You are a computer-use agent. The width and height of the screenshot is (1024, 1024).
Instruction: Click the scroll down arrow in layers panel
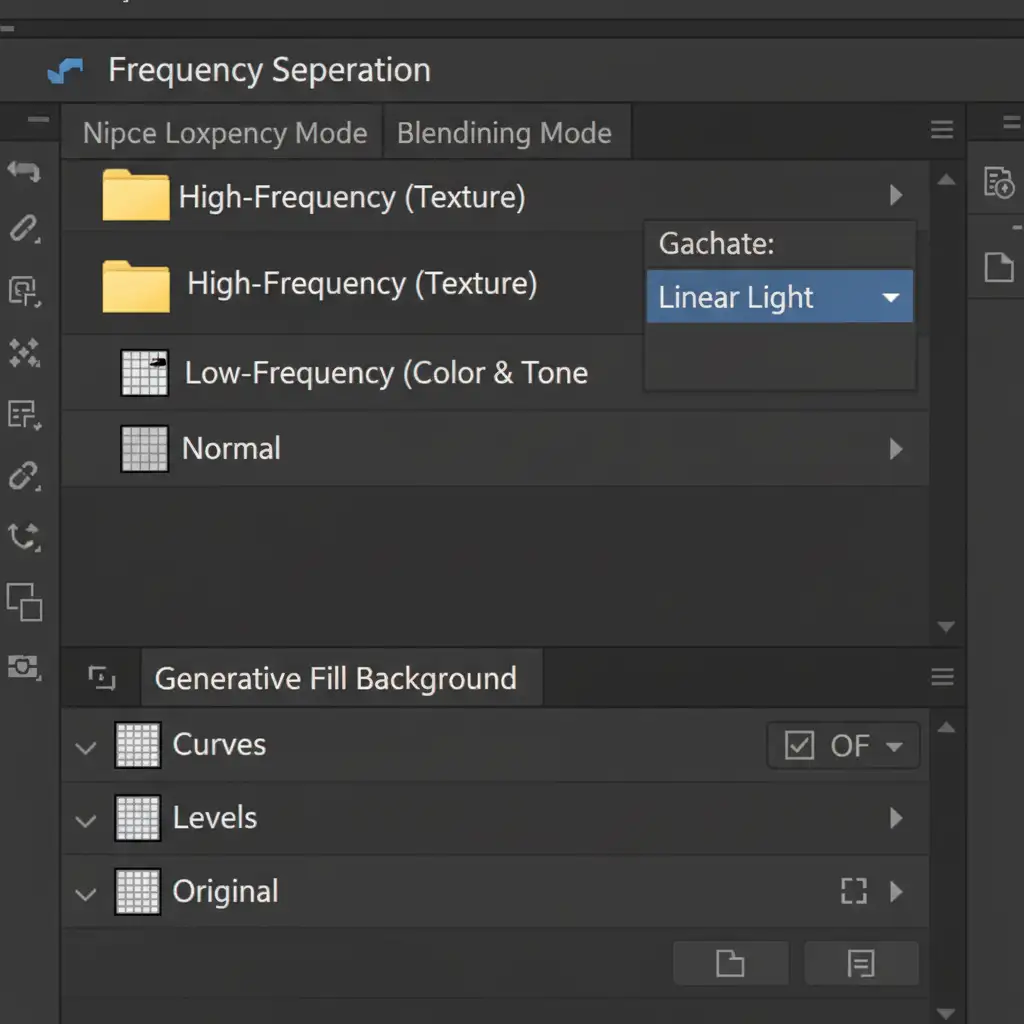click(x=946, y=627)
